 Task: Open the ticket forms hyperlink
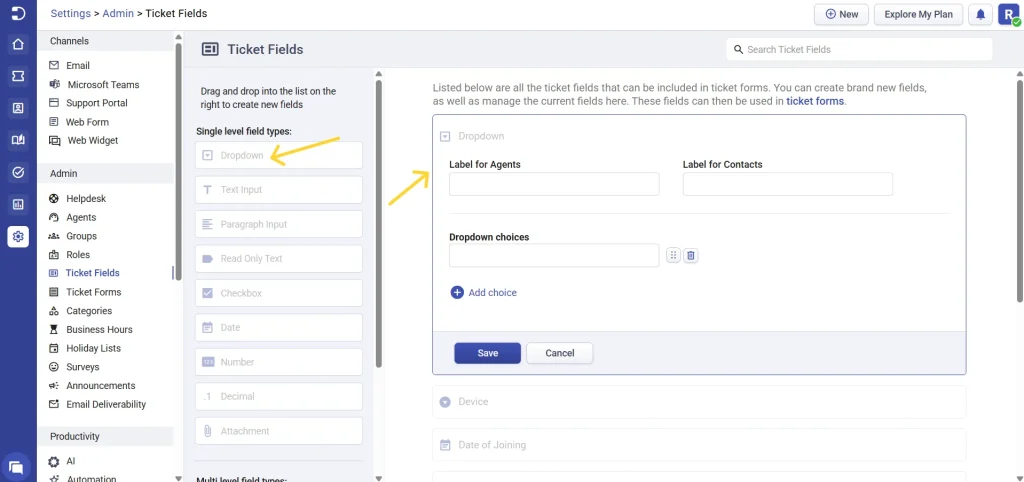(815, 101)
